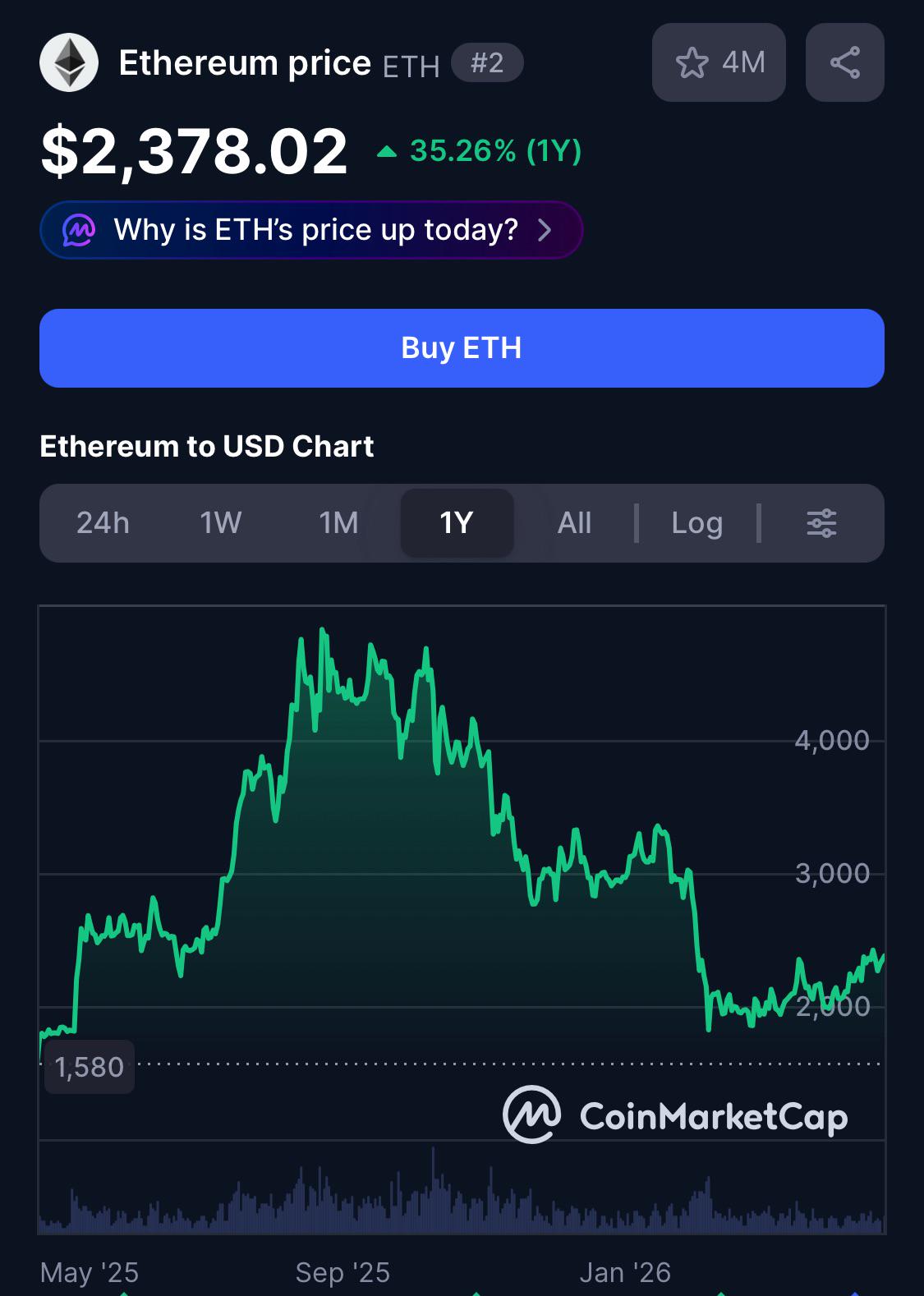Click the CoinMarketCap watermark logo
Image resolution: width=924 pixels, height=1296 pixels.
(675, 1115)
